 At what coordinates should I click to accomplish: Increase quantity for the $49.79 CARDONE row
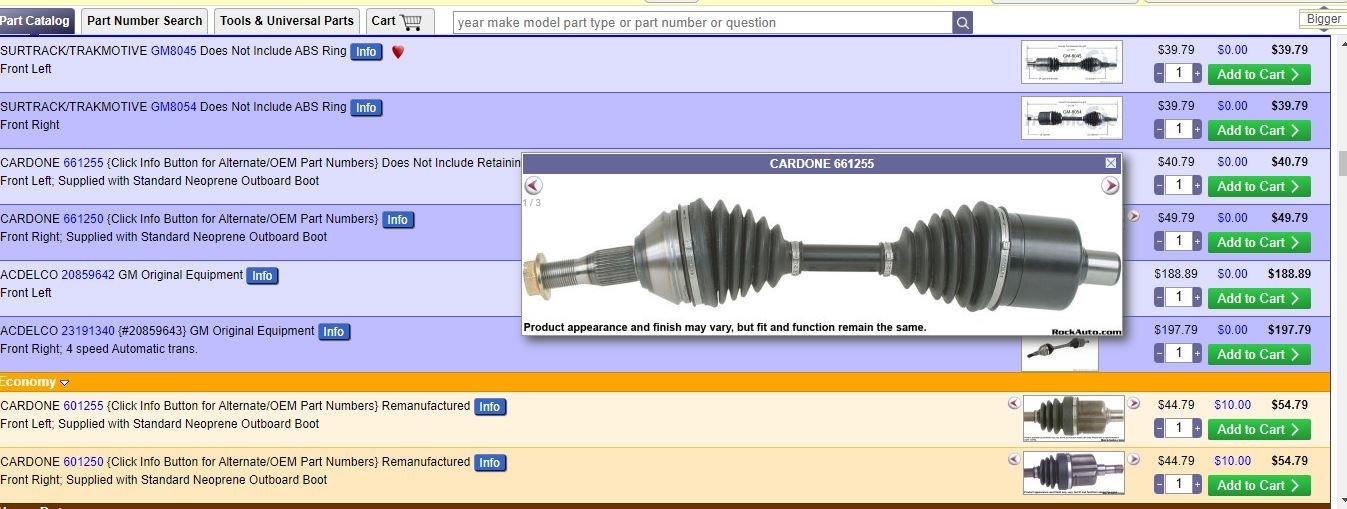point(1197,242)
